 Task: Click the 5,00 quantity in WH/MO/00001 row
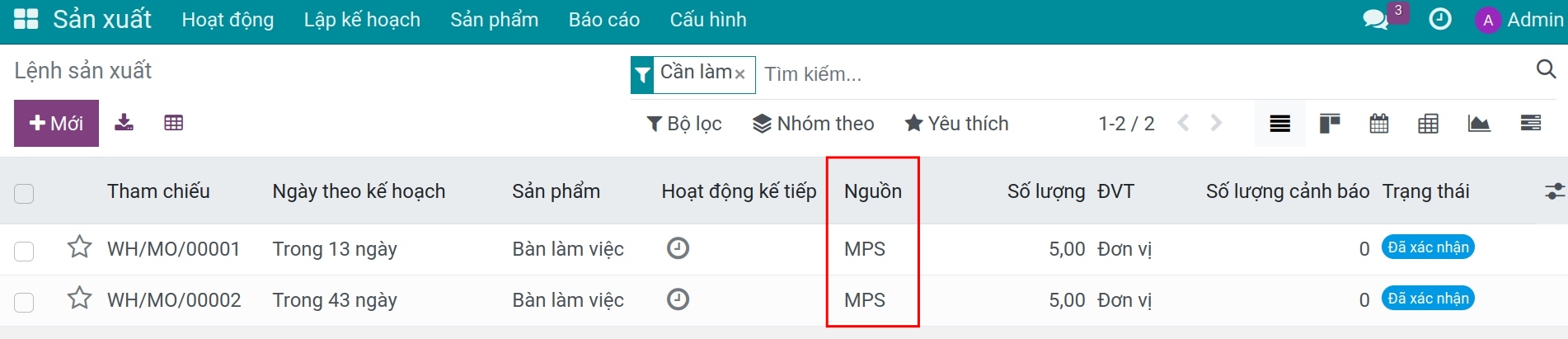coord(1067,249)
